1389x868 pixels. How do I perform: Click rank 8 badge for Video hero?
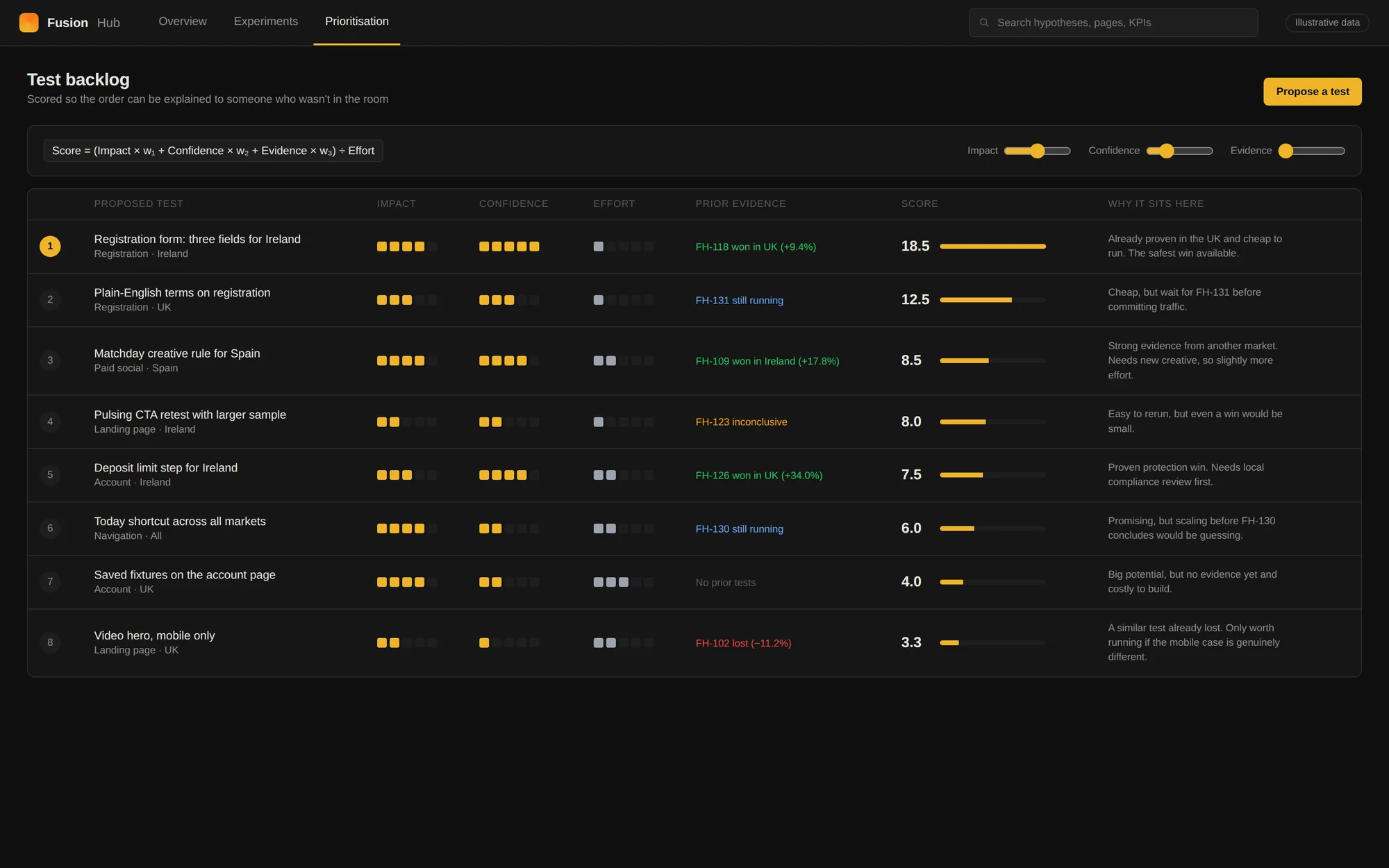[50, 643]
